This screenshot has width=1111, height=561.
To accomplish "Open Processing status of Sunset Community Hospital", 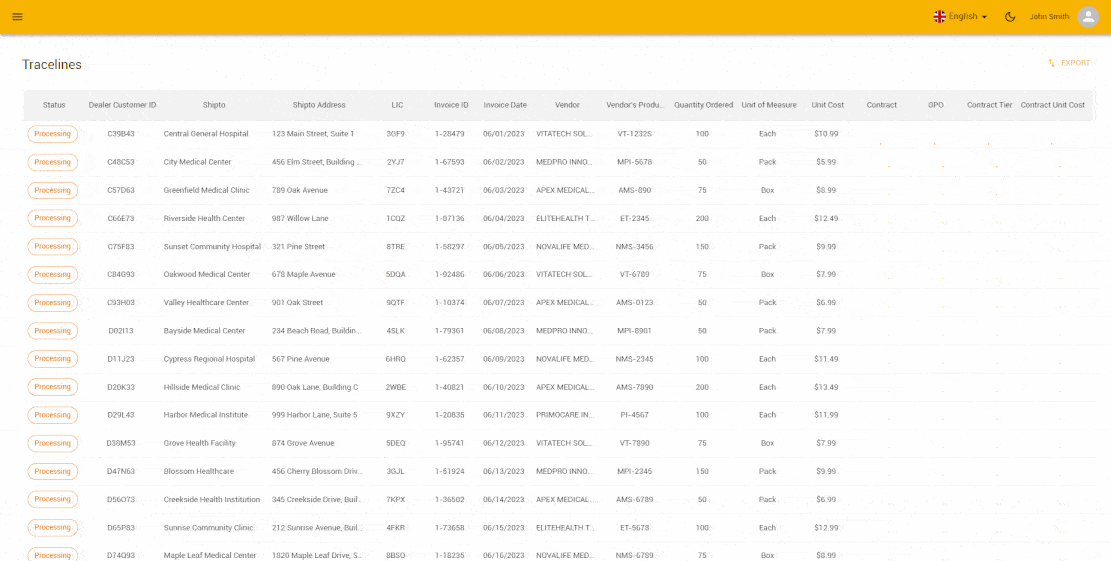I will point(53,246).
